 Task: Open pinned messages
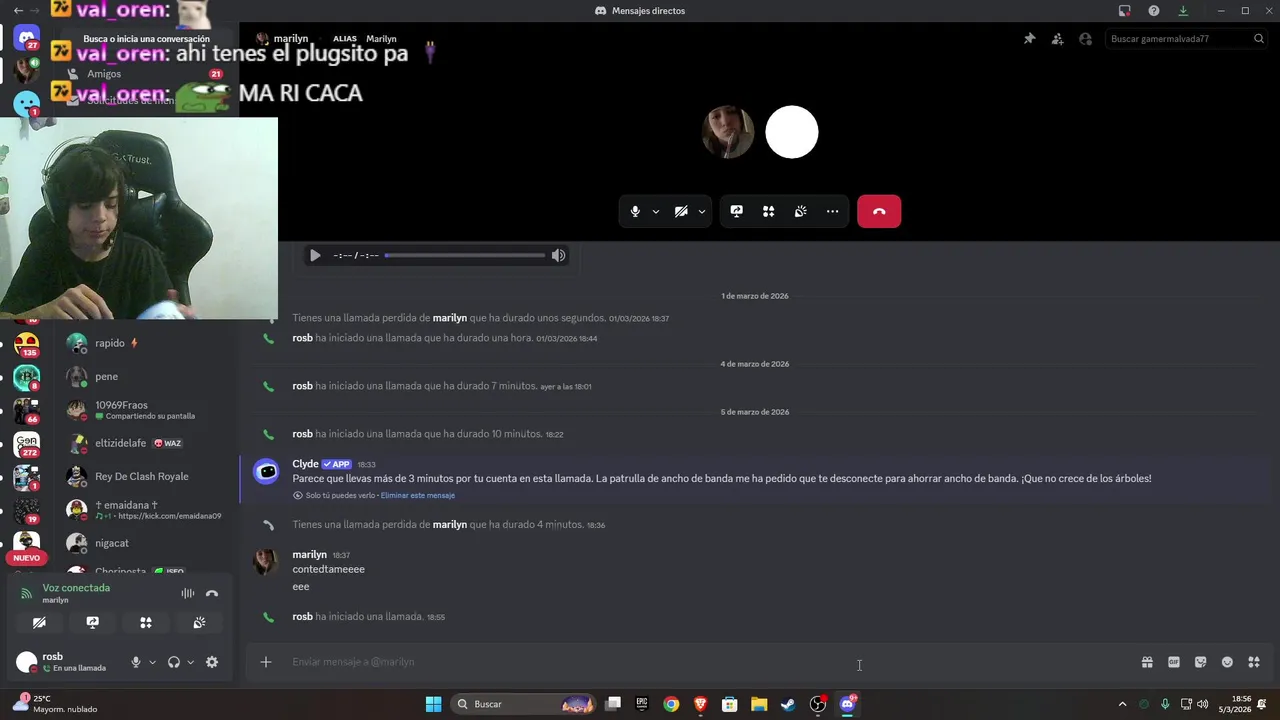point(1029,39)
